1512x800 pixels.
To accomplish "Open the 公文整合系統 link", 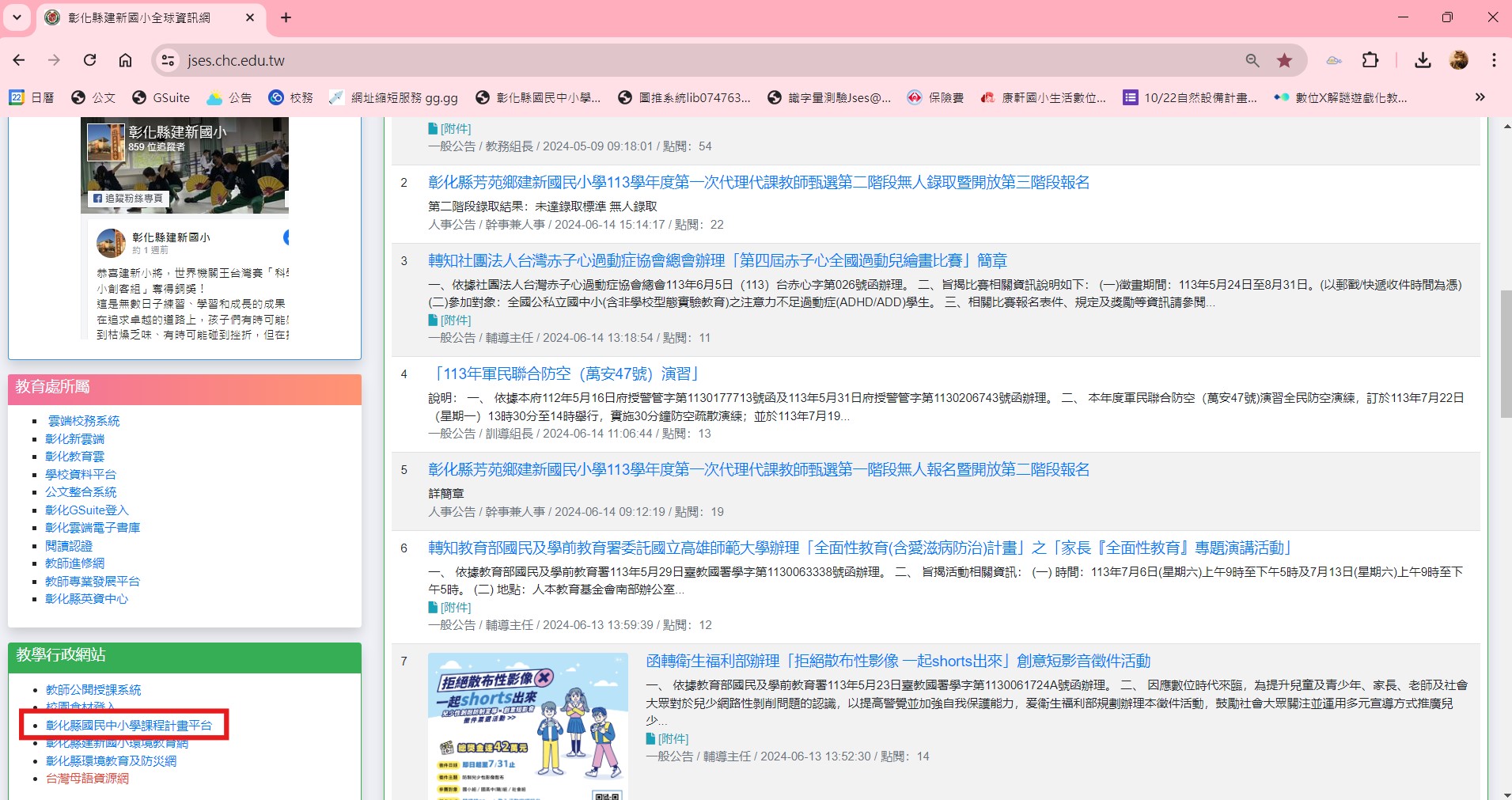I will 81,492.
